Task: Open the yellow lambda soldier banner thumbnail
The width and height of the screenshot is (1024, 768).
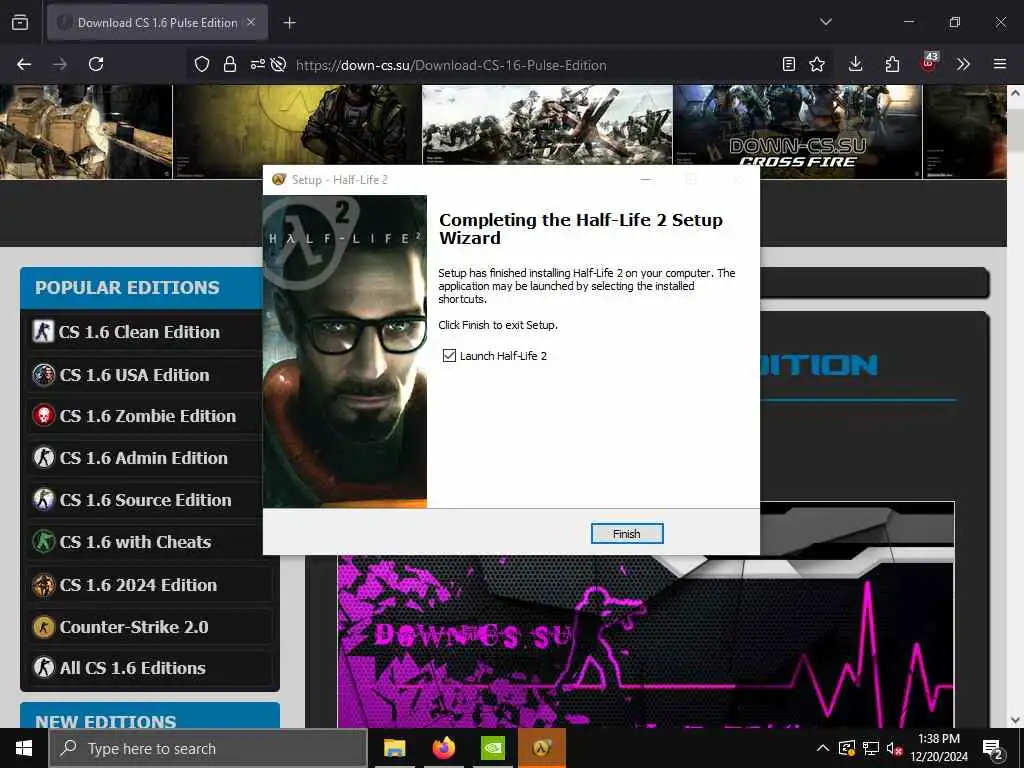Action: (298, 131)
